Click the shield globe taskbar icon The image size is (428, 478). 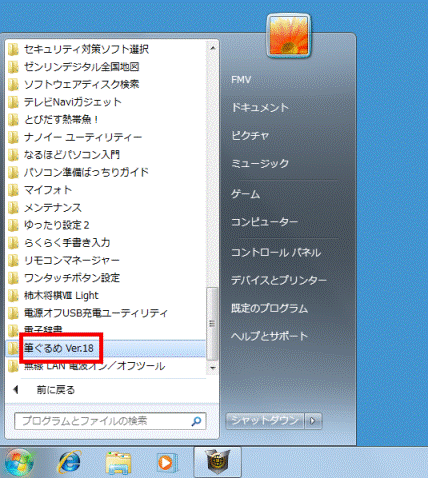(217, 462)
